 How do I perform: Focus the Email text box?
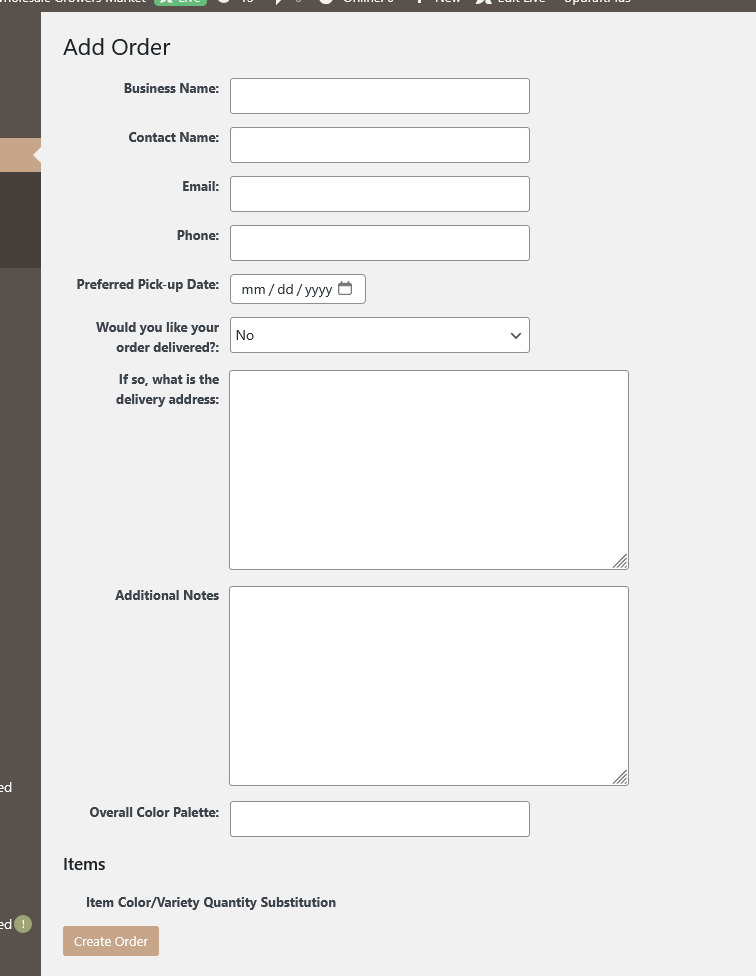(380, 194)
